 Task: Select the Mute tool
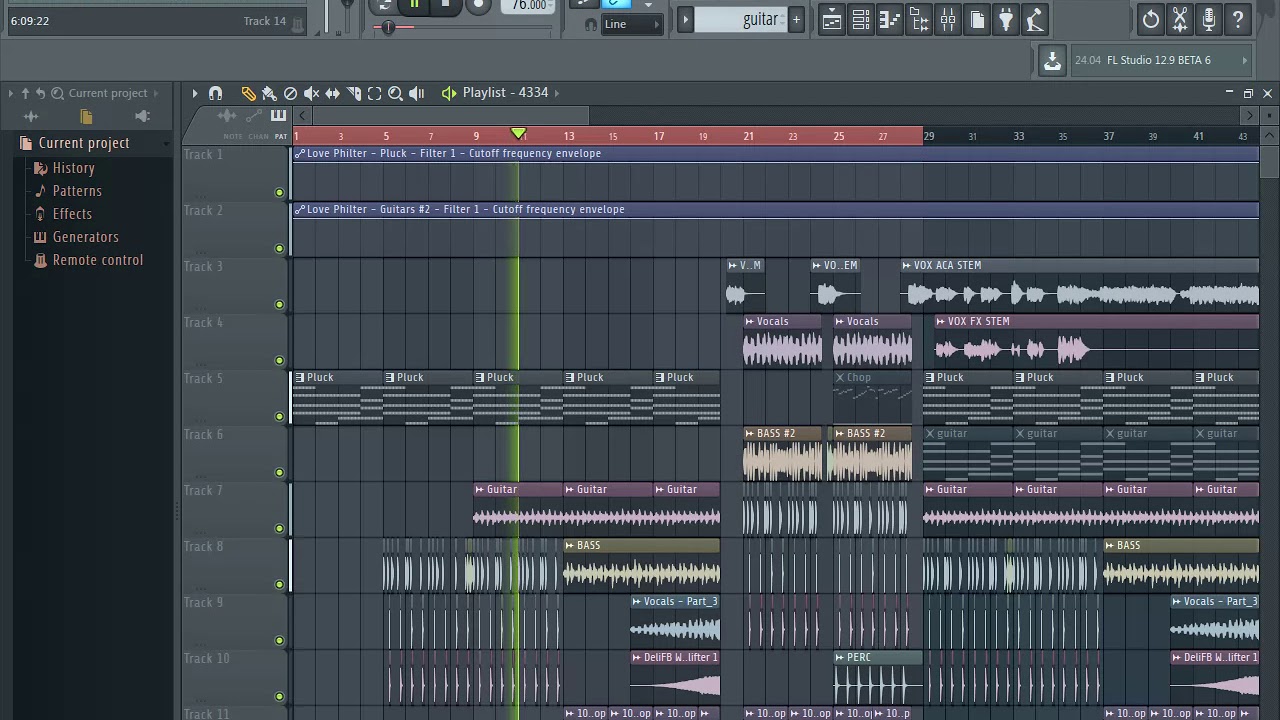coord(311,93)
